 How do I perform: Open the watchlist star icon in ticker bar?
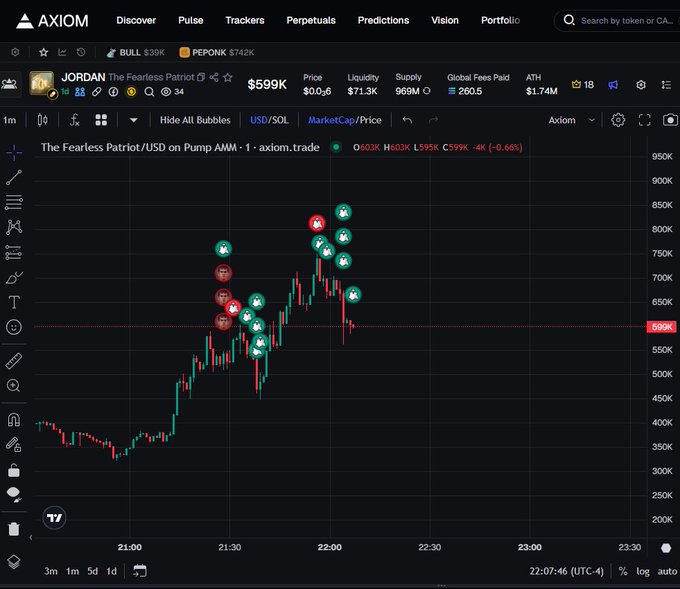(43, 52)
